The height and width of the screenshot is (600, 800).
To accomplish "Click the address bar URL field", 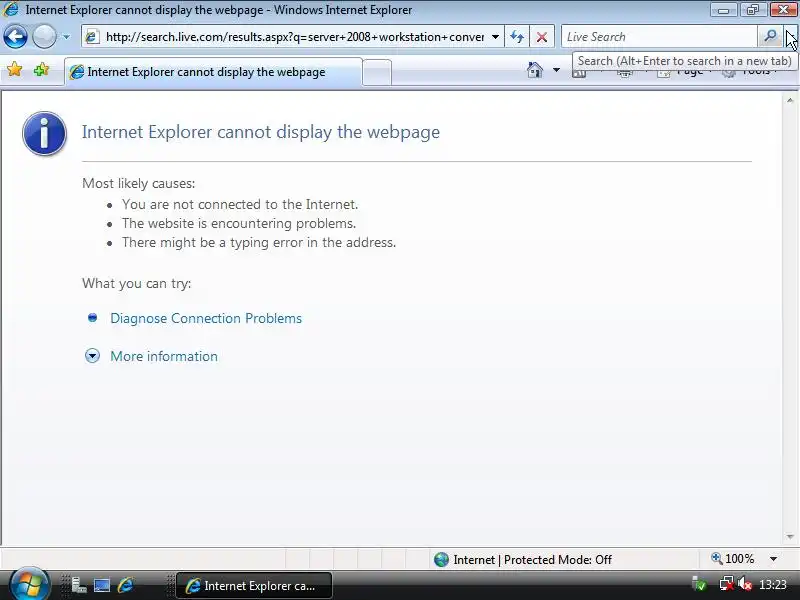I will click(x=295, y=37).
